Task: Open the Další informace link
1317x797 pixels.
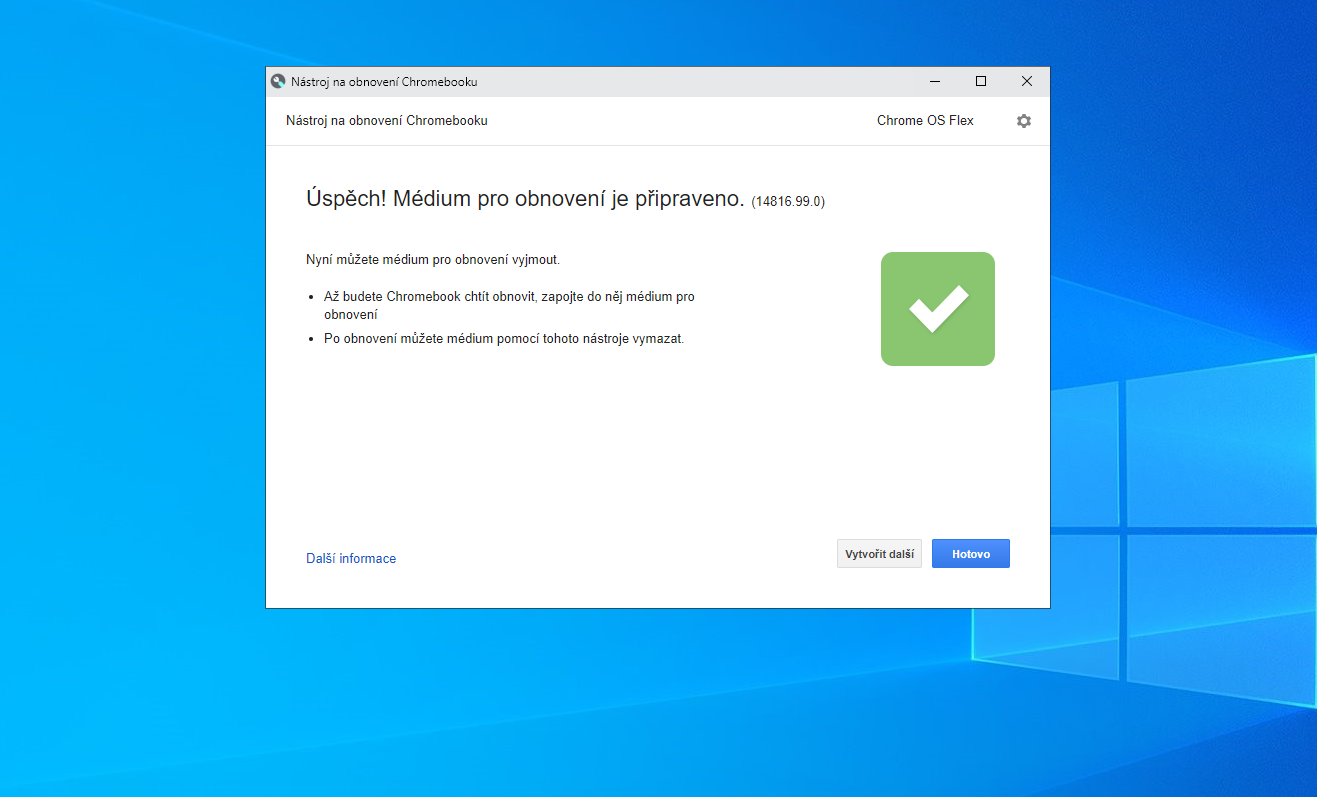Action: coord(351,559)
